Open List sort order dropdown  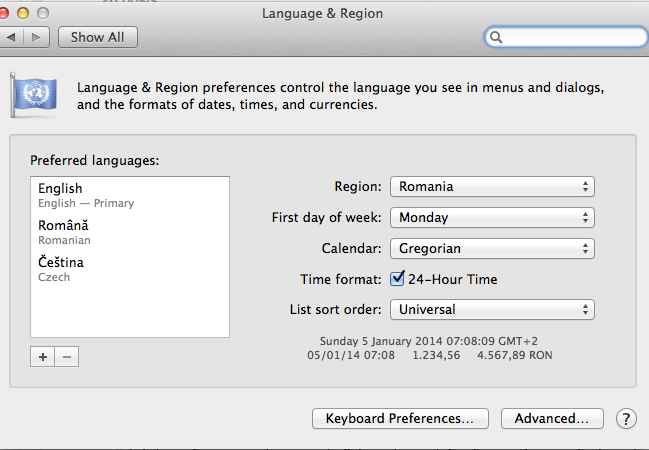(x=492, y=309)
